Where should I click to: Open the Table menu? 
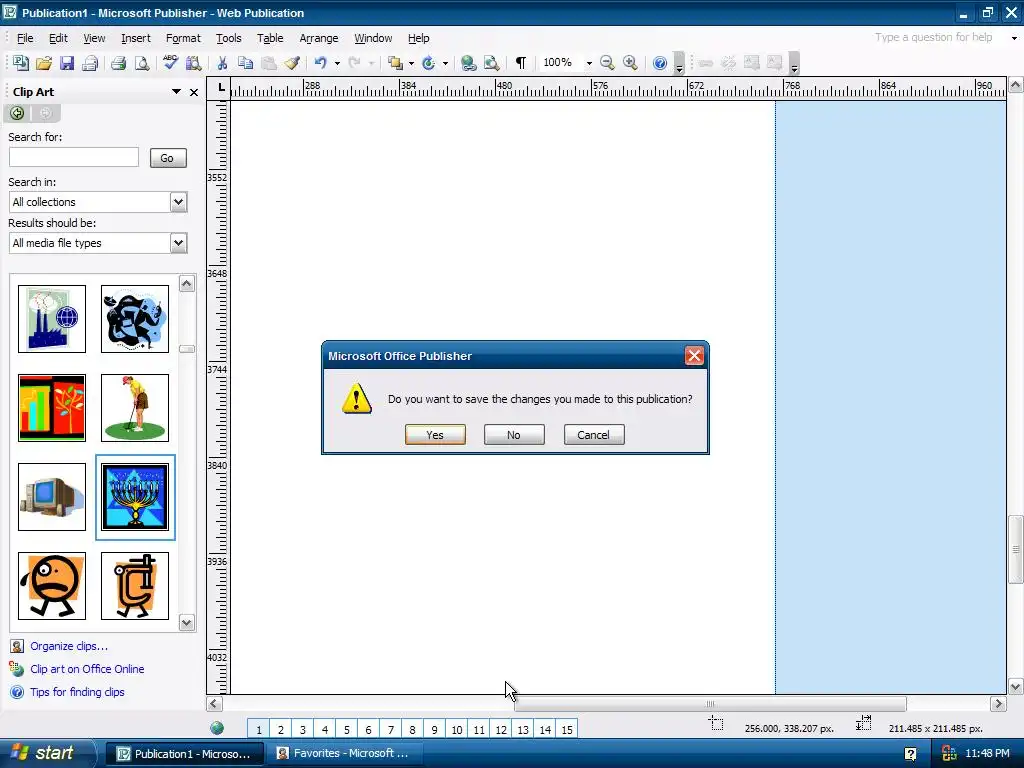pos(270,38)
